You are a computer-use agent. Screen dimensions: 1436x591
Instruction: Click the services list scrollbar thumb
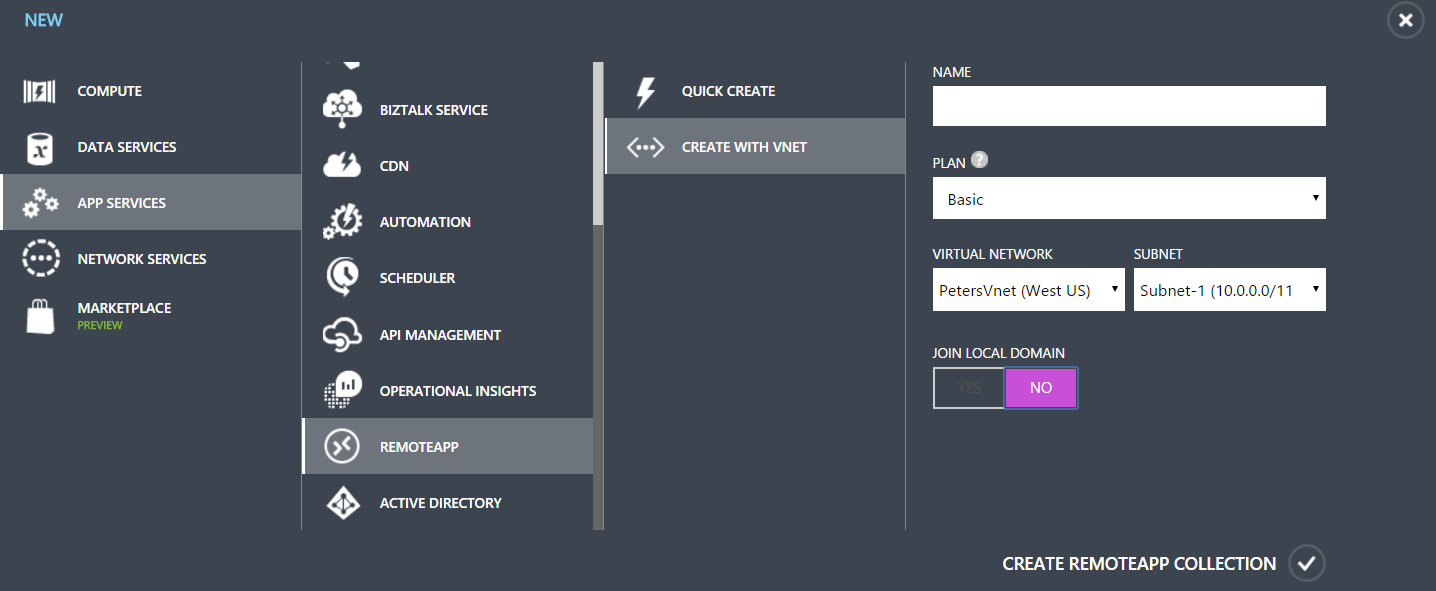pos(598,143)
